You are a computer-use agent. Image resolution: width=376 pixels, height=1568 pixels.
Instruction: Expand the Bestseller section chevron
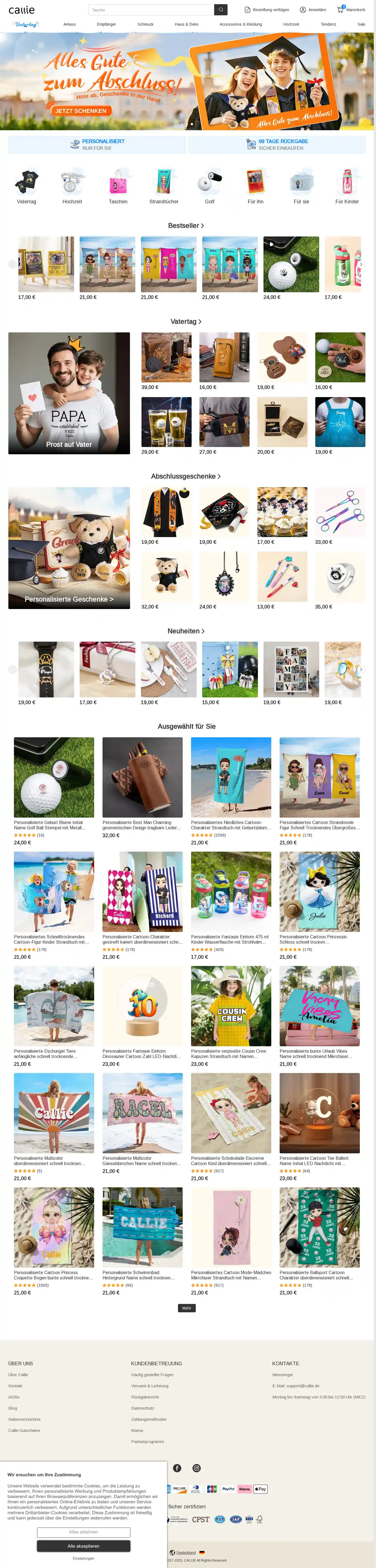click(x=202, y=226)
